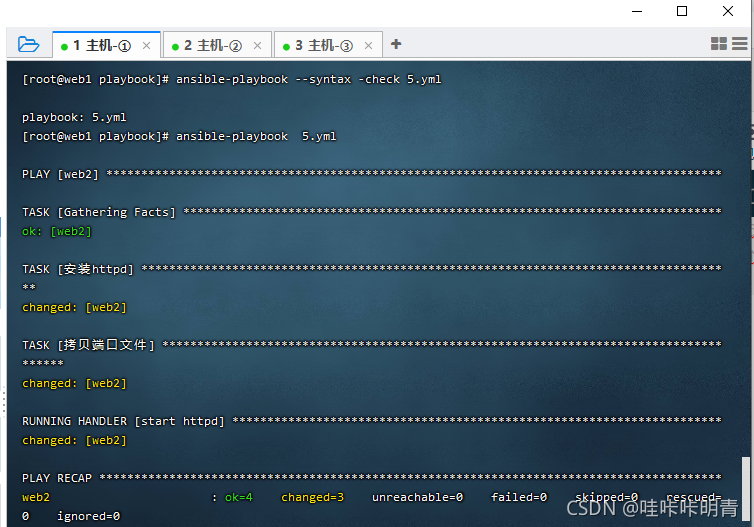The width and height of the screenshot is (754, 527).
Task: Click the green 'ok: [web2]' line
Action: pos(57,231)
